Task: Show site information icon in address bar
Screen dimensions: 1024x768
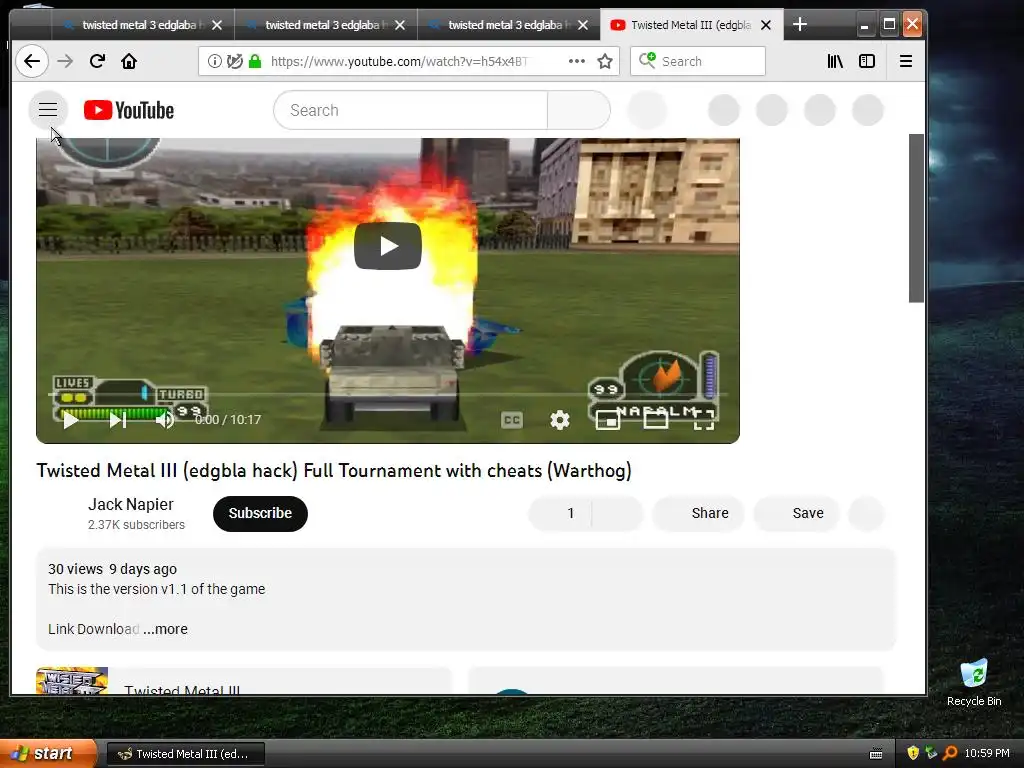Action: coord(214,61)
